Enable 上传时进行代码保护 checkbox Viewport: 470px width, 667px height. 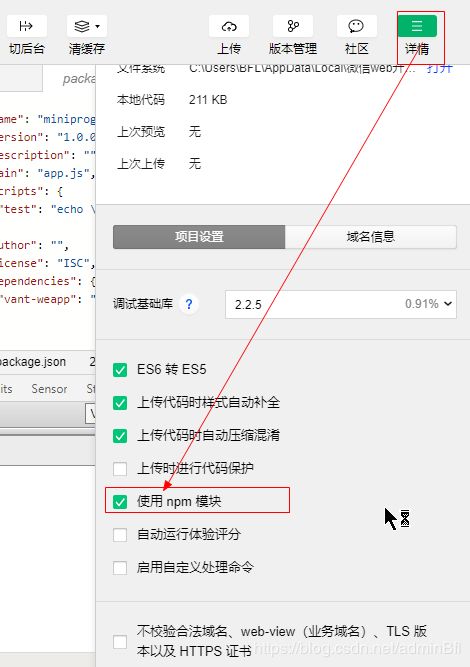click(120, 469)
